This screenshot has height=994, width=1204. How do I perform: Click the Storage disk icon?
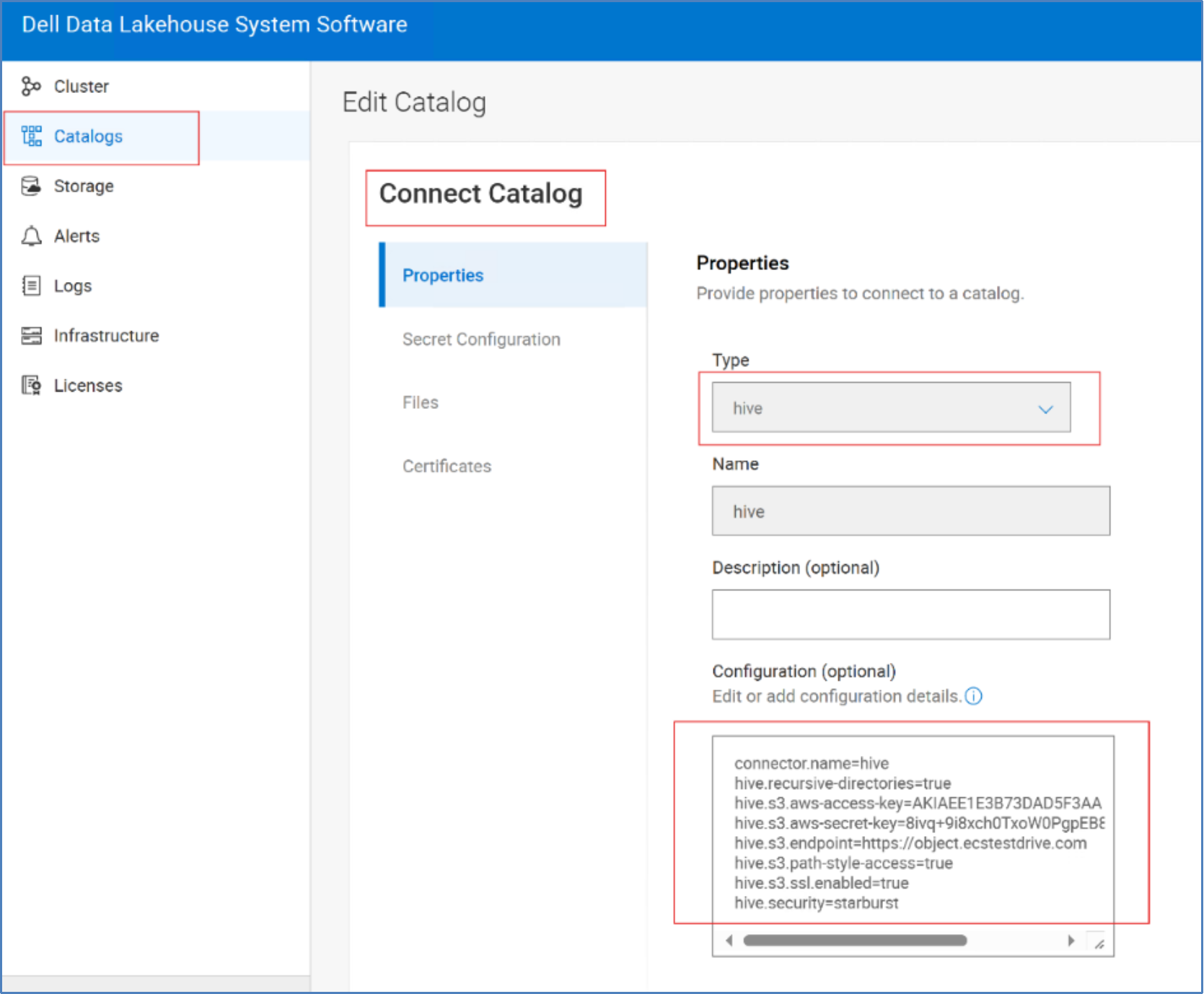pyautogui.click(x=31, y=186)
